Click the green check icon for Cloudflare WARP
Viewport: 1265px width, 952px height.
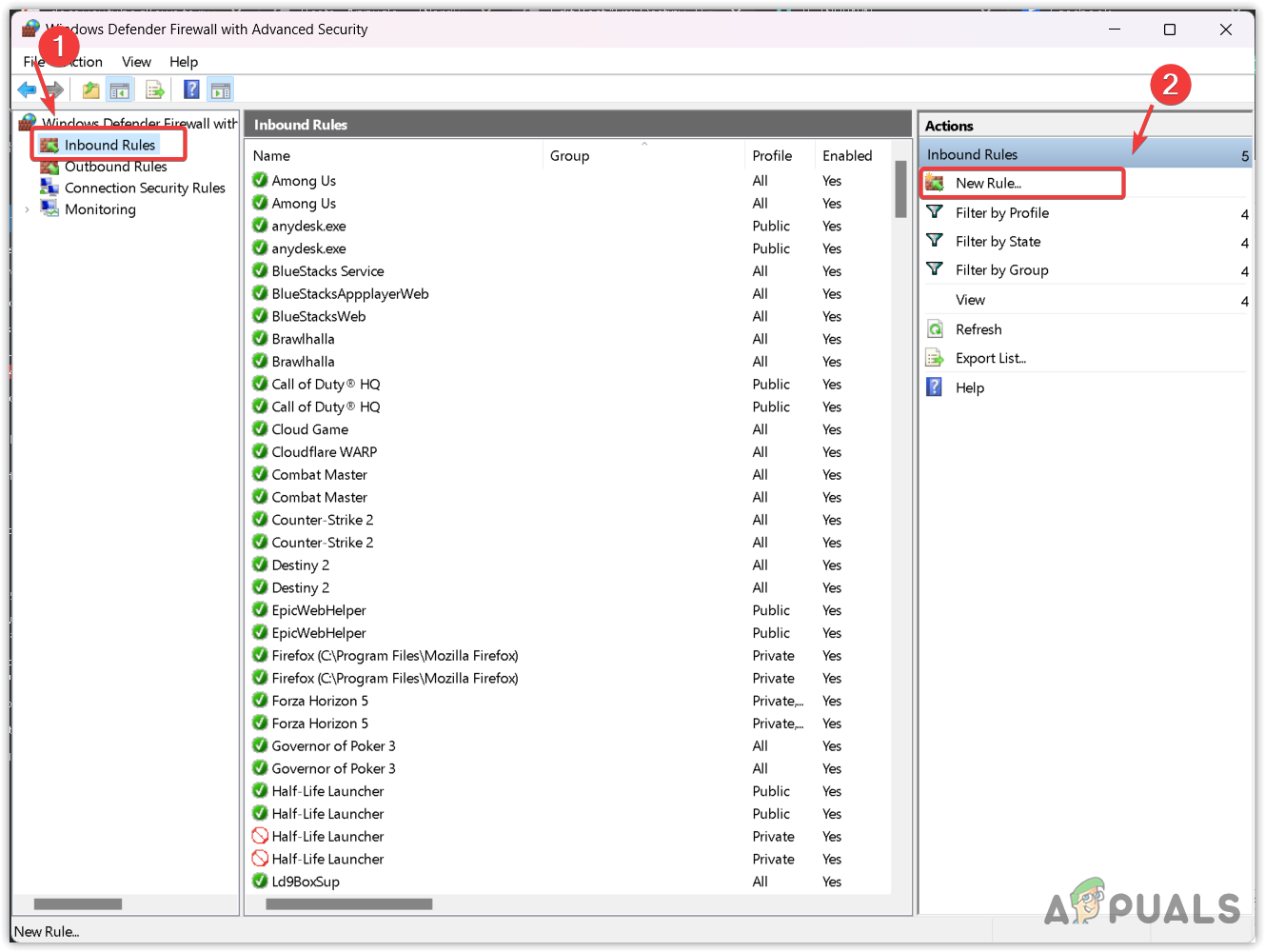260,451
